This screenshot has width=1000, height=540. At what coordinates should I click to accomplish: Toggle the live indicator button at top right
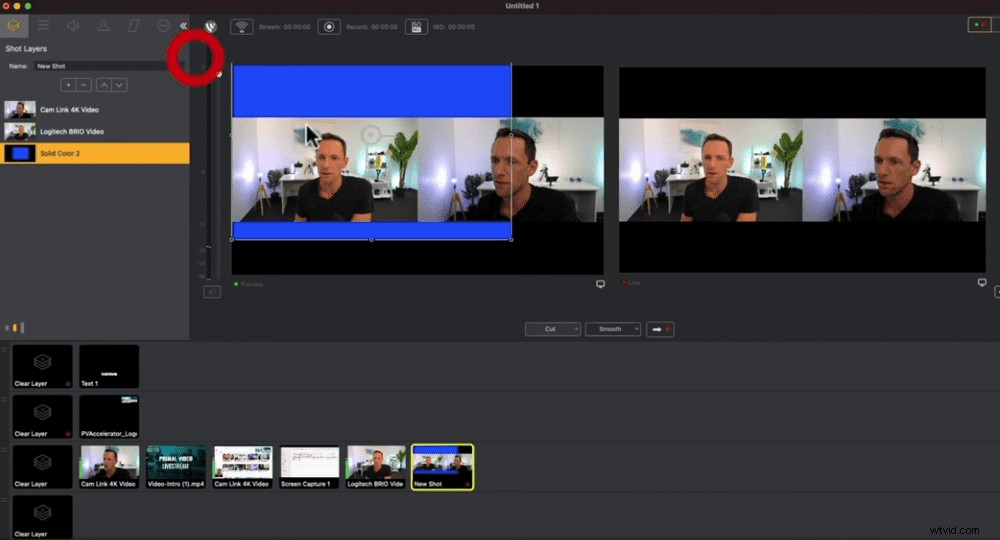[980, 25]
